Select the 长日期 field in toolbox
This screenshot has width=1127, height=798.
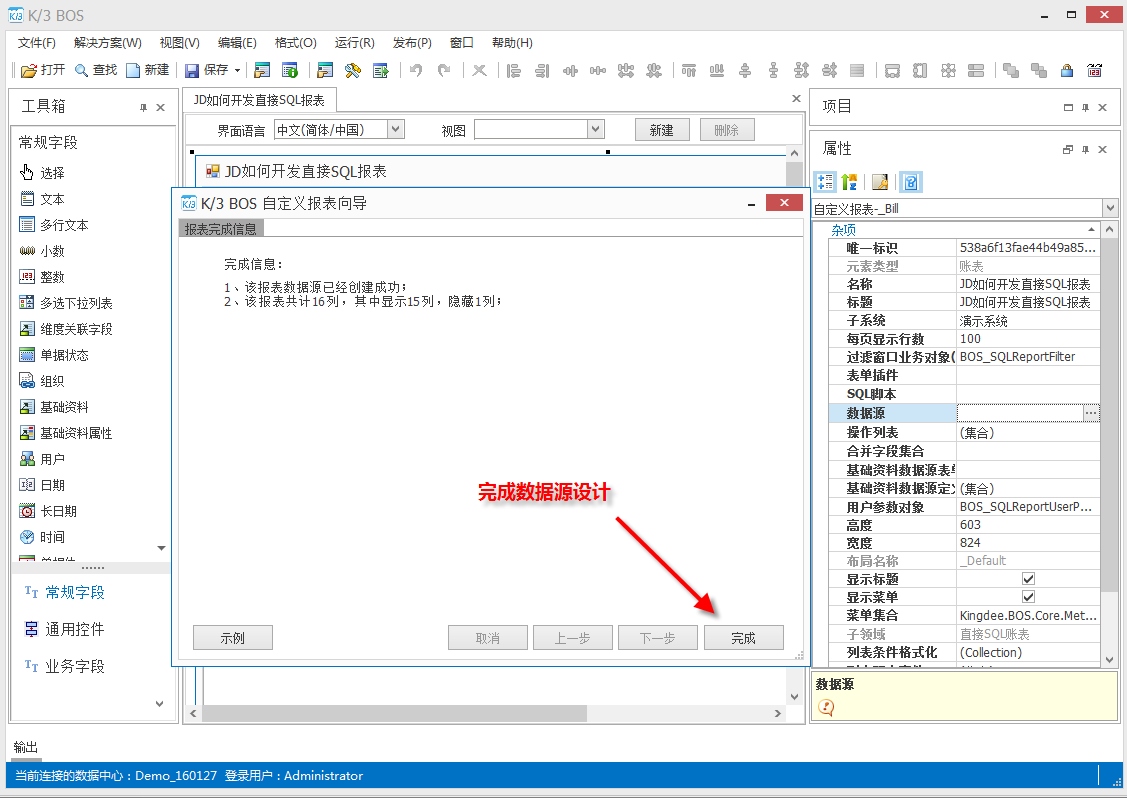pyautogui.click(x=49, y=511)
